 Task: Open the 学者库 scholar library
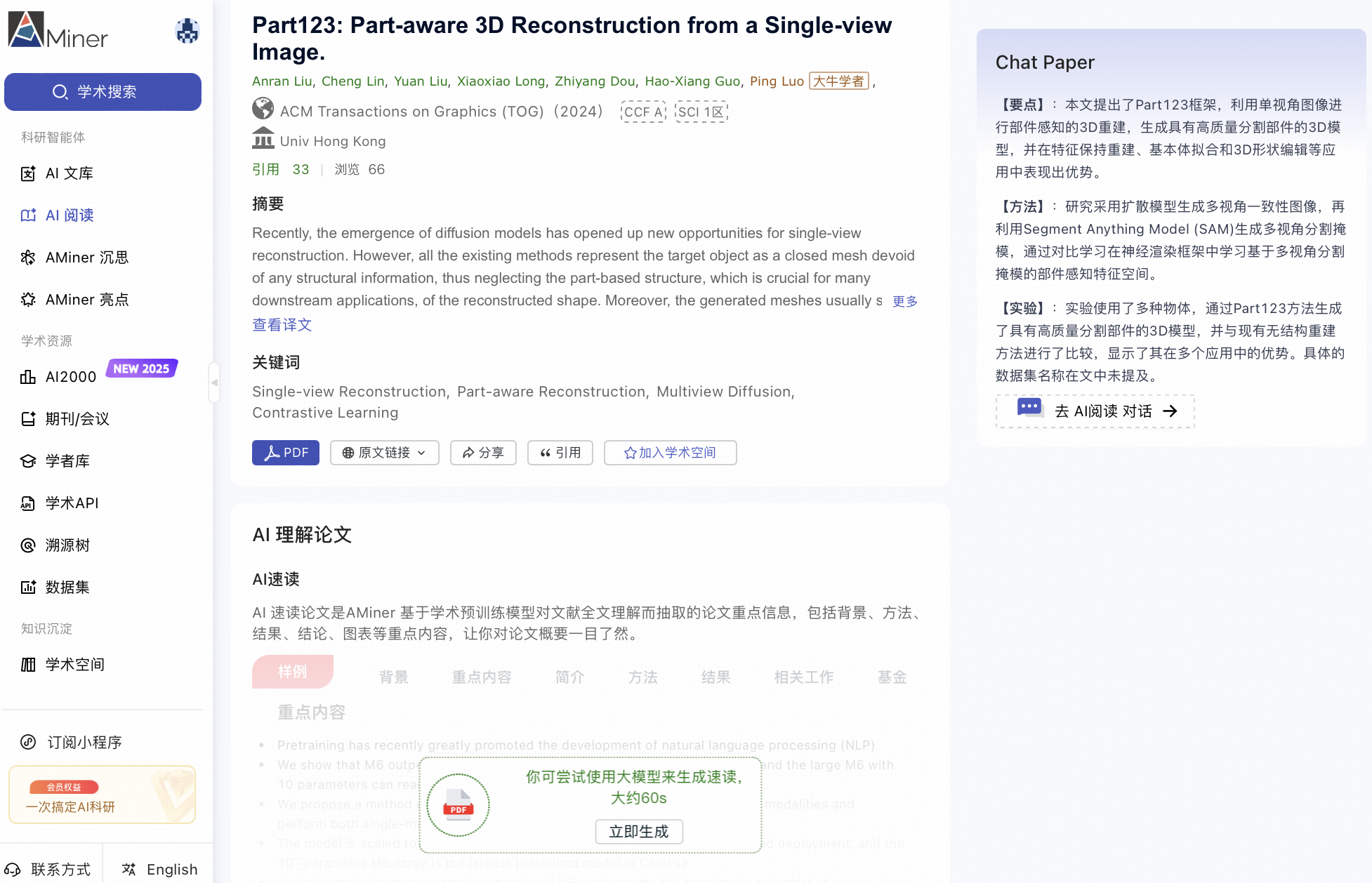tap(67, 461)
